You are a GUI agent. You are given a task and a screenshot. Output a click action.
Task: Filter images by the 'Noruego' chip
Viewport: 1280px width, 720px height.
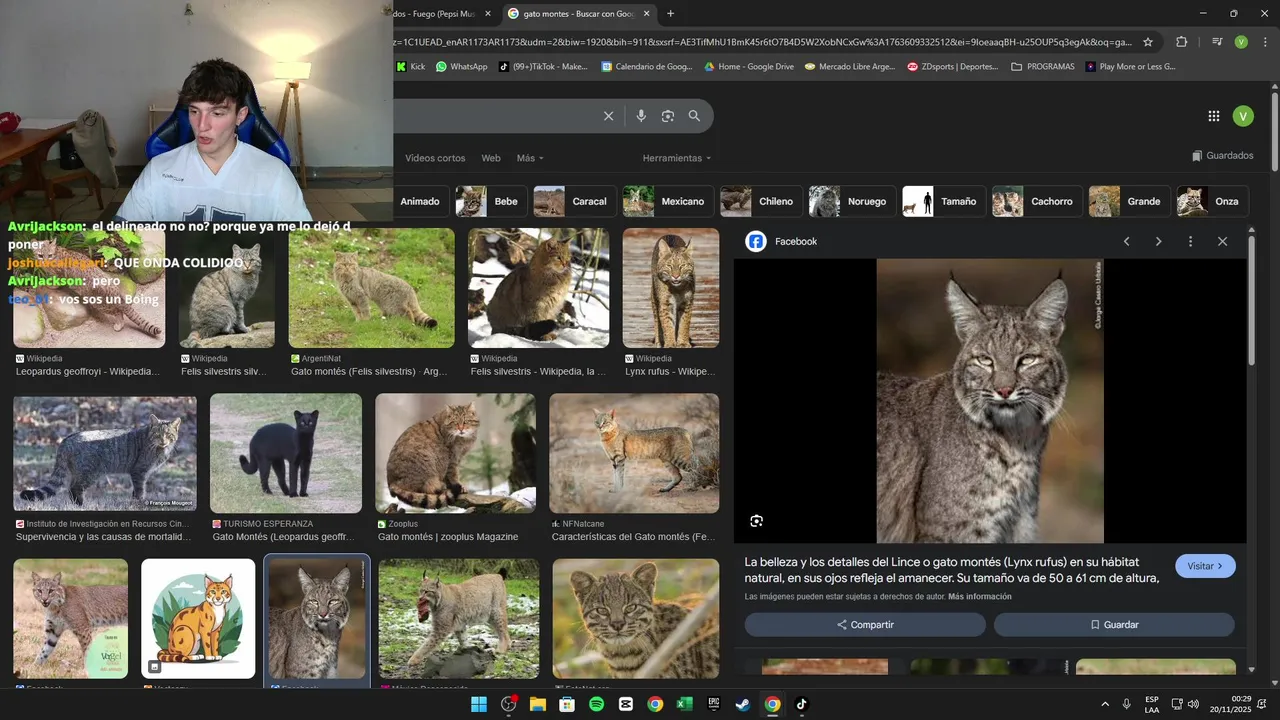click(850, 201)
